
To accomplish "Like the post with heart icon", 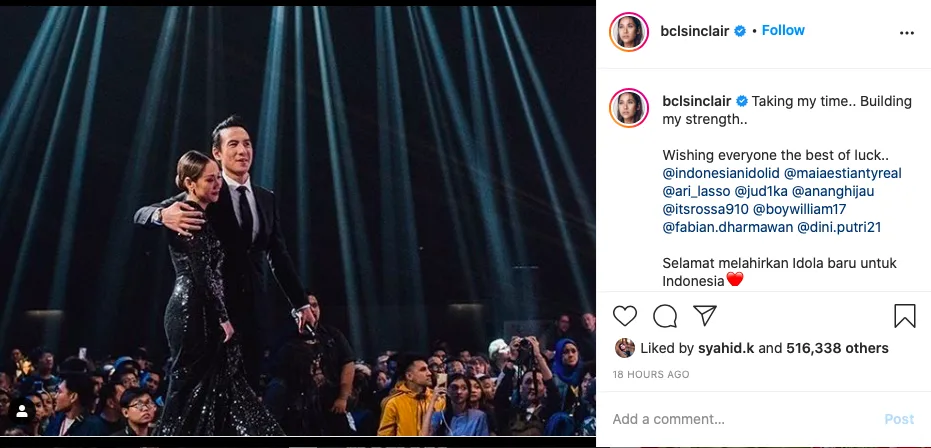I will pos(625,317).
